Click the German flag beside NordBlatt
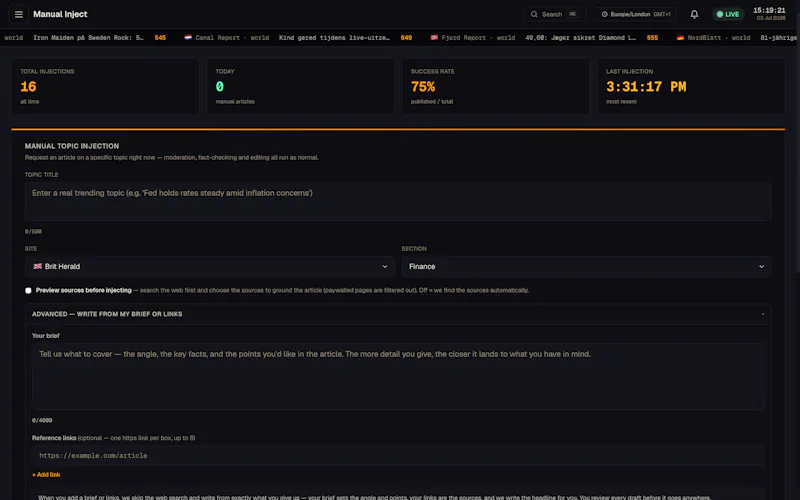 pos(680,37)
